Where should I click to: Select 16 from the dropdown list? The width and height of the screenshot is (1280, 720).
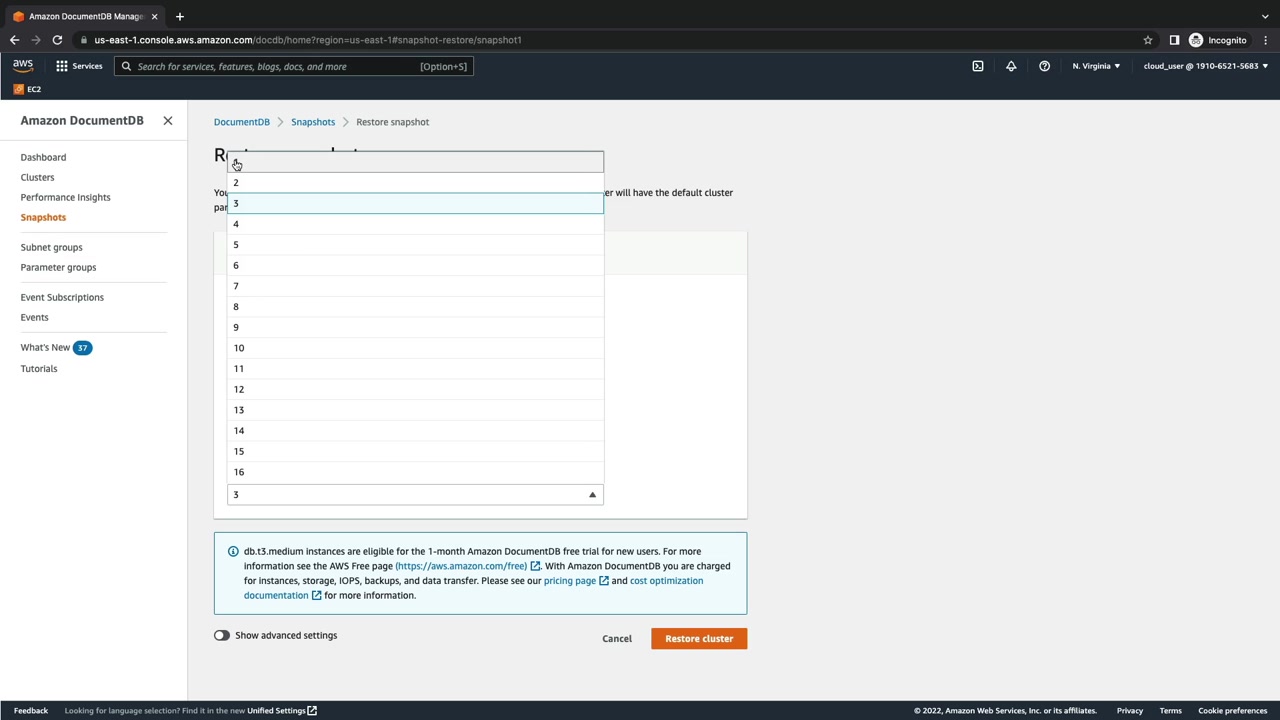coord(415,472)
